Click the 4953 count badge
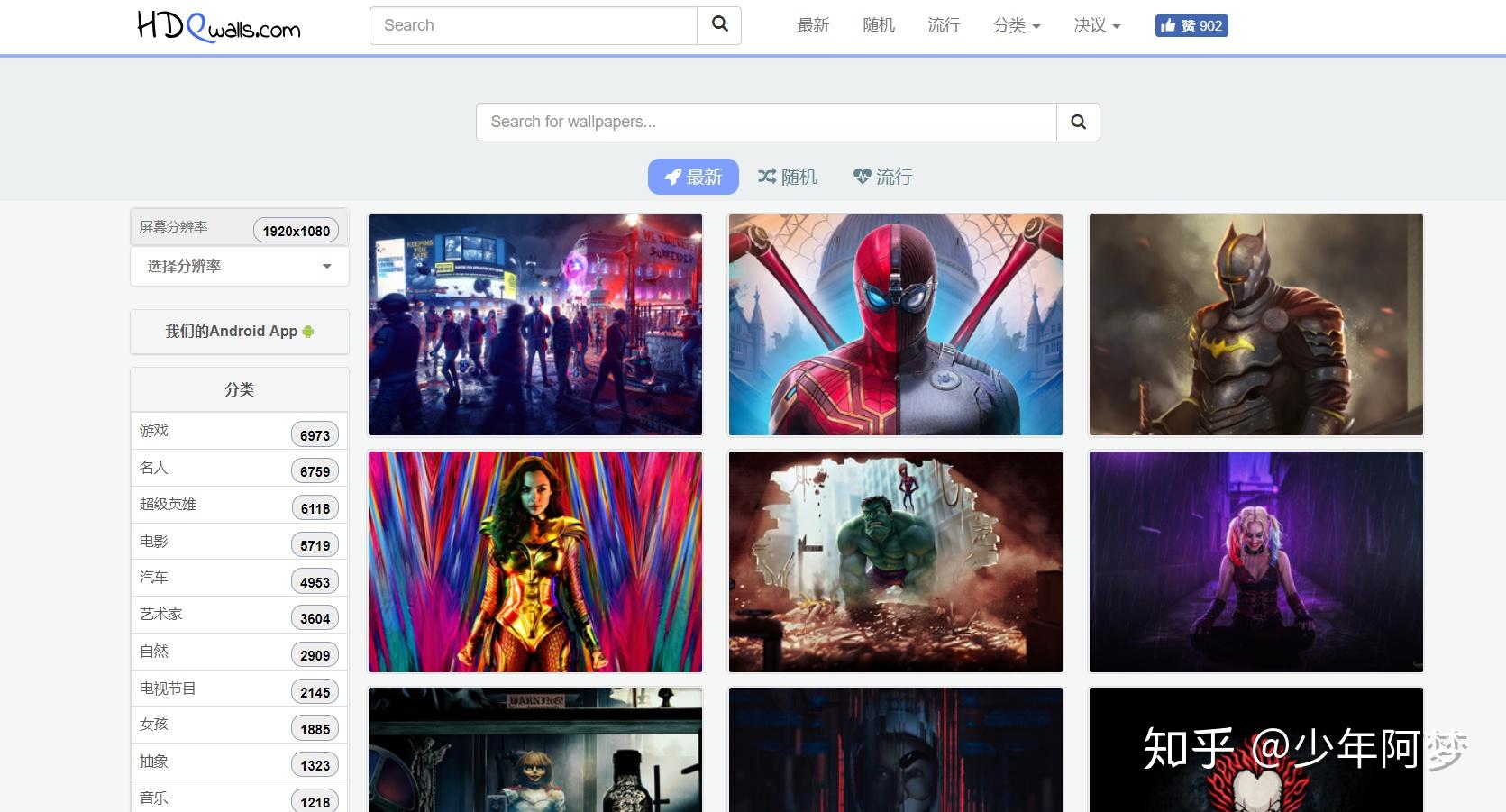The height and width of the screenshot is (812, 1506). click(x=315, y=582)
